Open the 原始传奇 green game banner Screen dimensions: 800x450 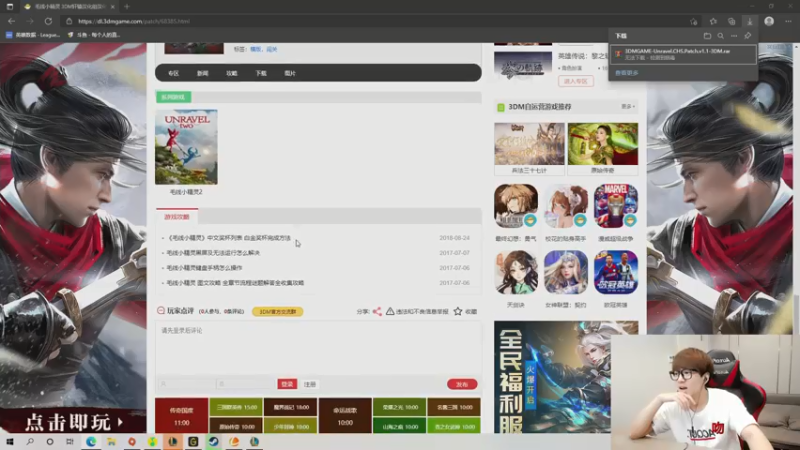[x=603, y=144]
